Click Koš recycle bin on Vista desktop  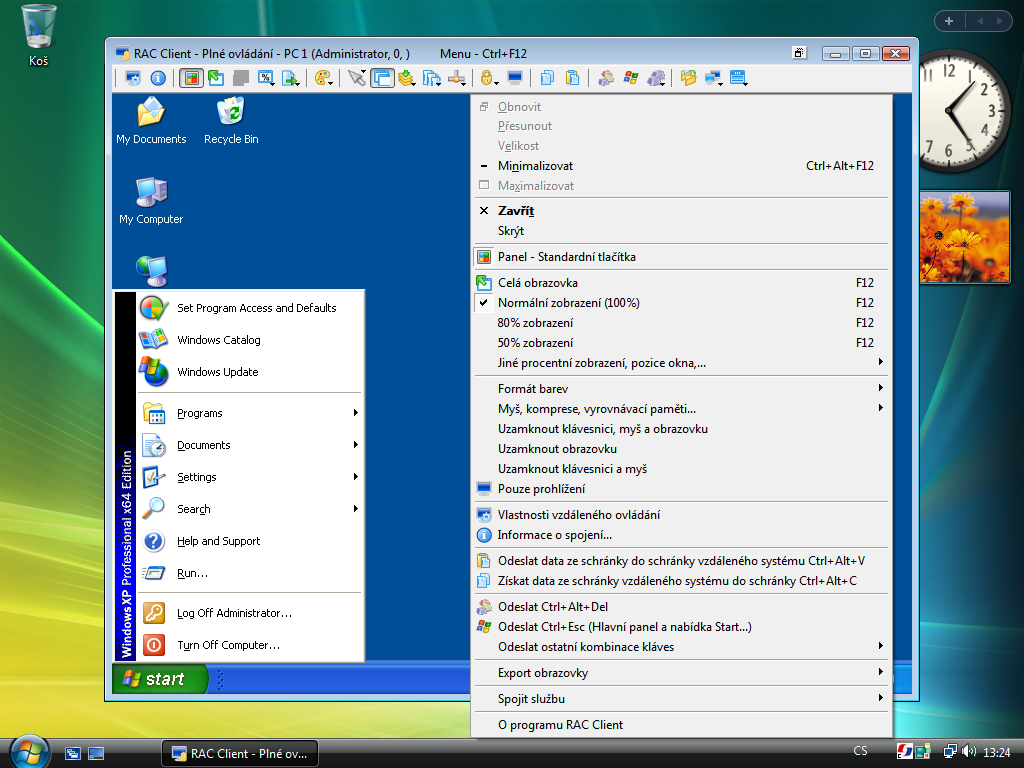tap(39, 35)
